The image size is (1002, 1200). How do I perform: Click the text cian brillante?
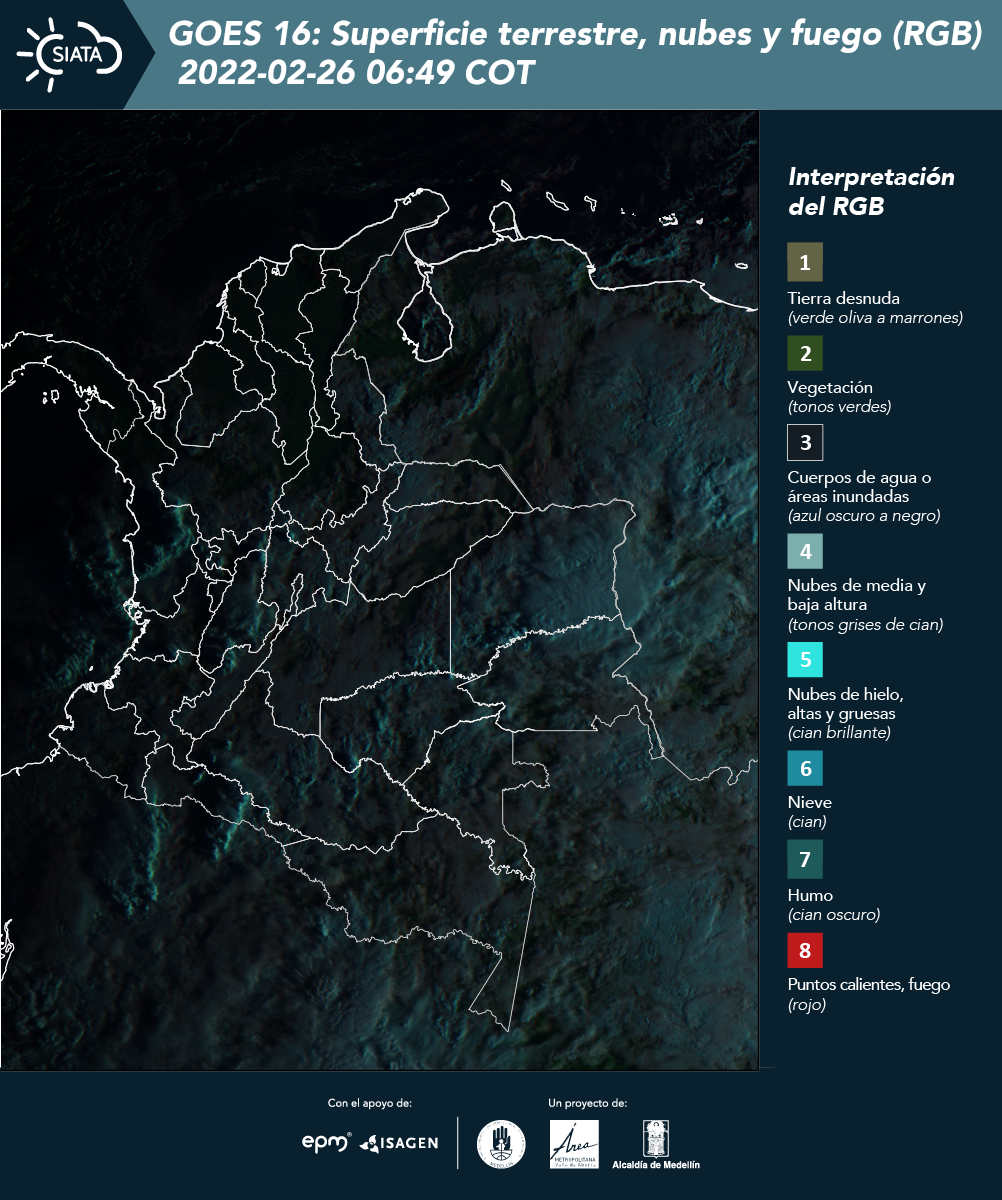point(839,733)
